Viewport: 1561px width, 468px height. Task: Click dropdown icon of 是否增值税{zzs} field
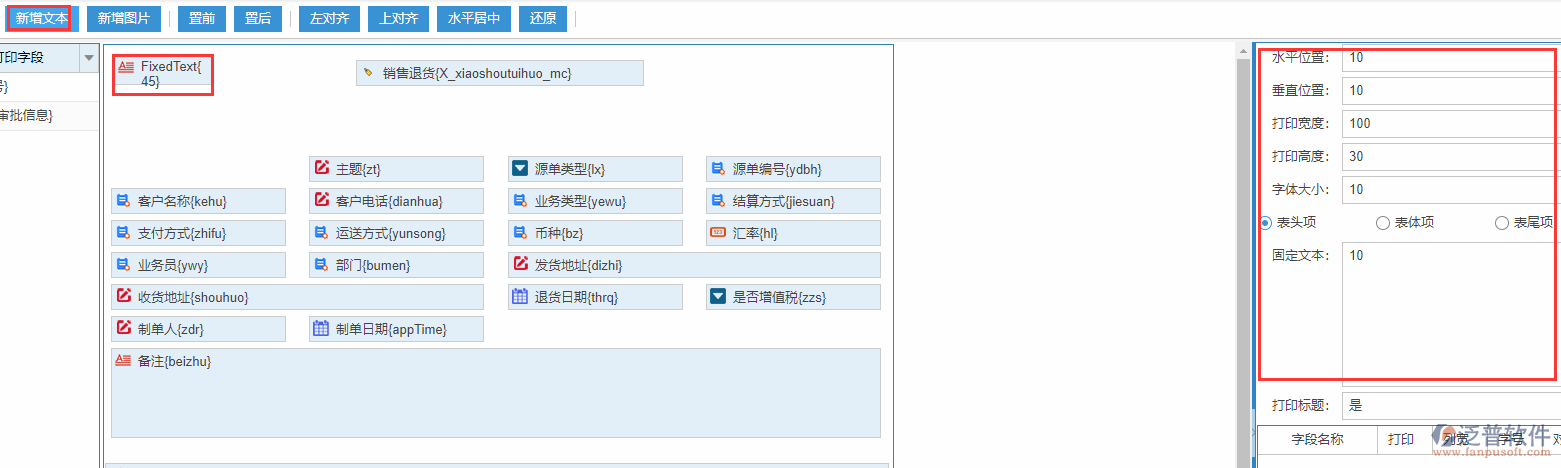(718, 296)
